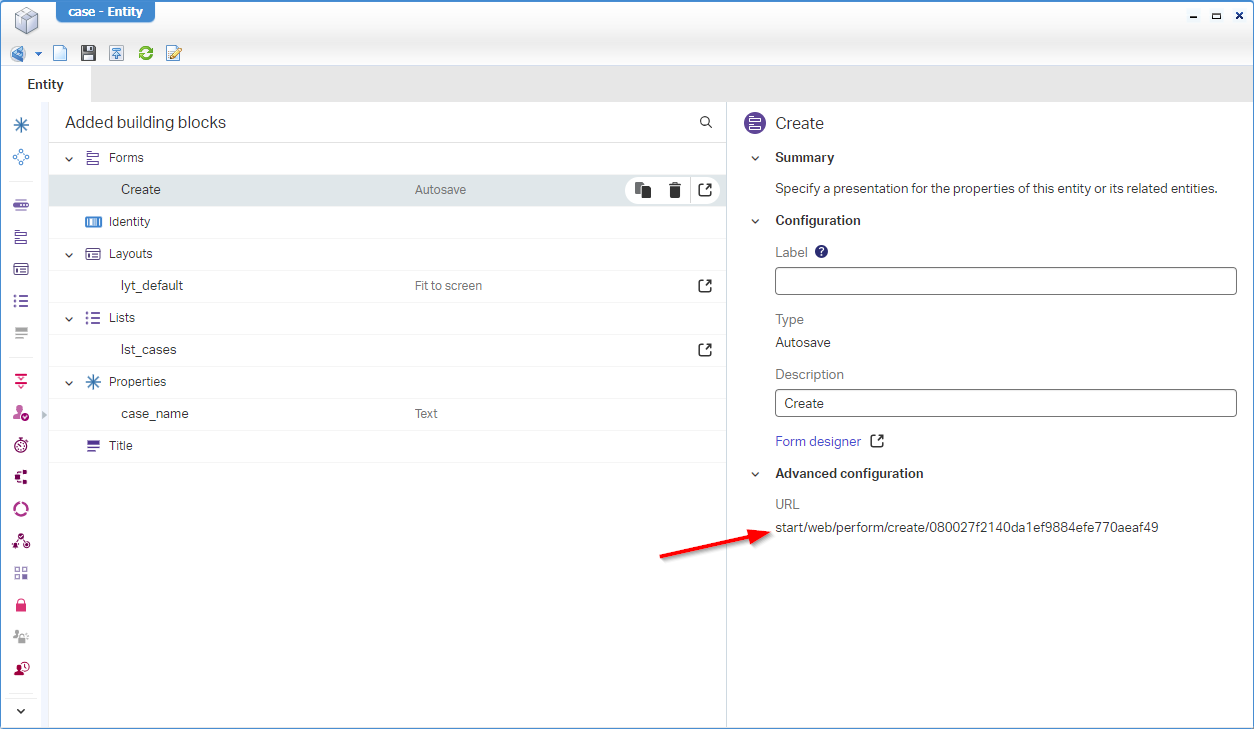Image resolution: width=1254 pixels, height=729 pixels.
Task: Click into the Label input field
Action: point(1005,281)
